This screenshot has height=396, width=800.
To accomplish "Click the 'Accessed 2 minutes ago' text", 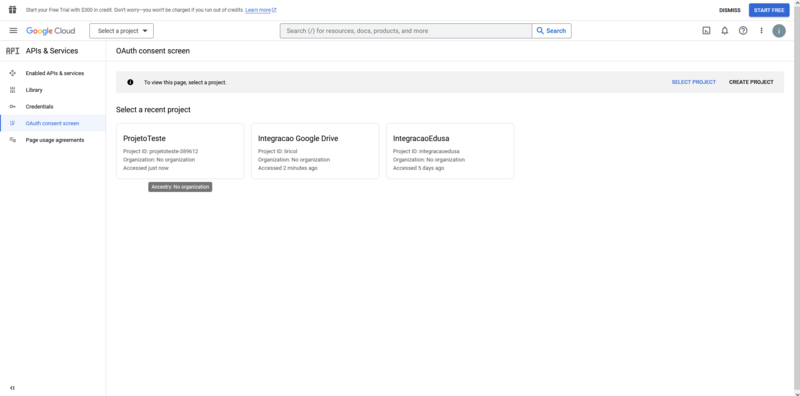I will tap(288, 168).
